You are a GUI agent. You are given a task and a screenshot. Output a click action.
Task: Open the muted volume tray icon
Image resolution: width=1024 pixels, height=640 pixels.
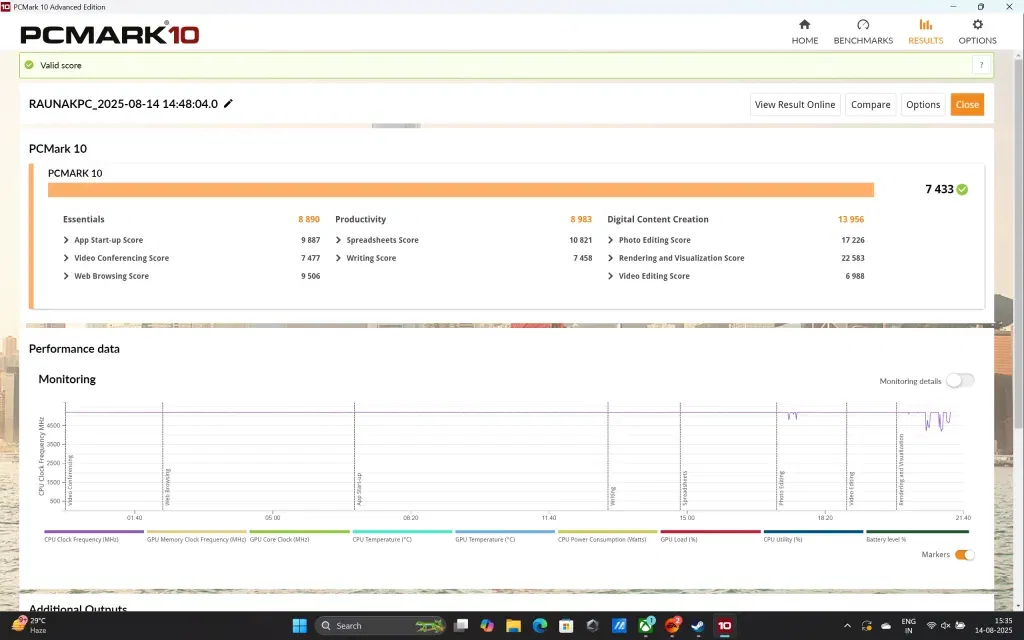946,626
